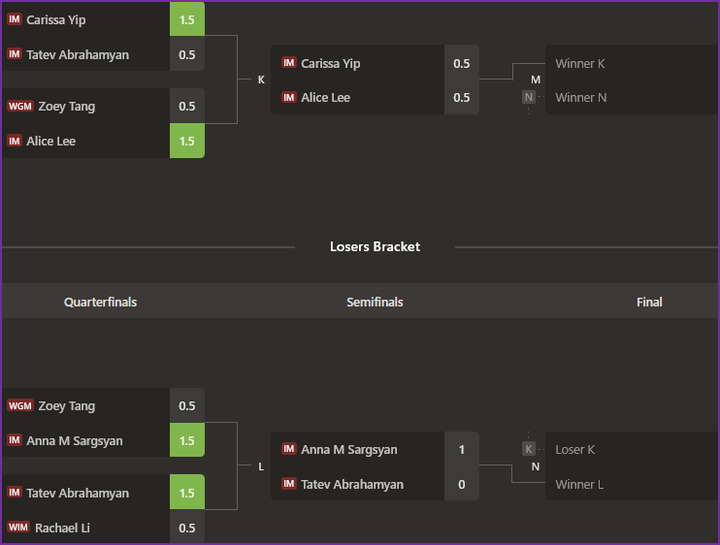Click the WIM title badge beside Rachael Li

tap(18, 527)
